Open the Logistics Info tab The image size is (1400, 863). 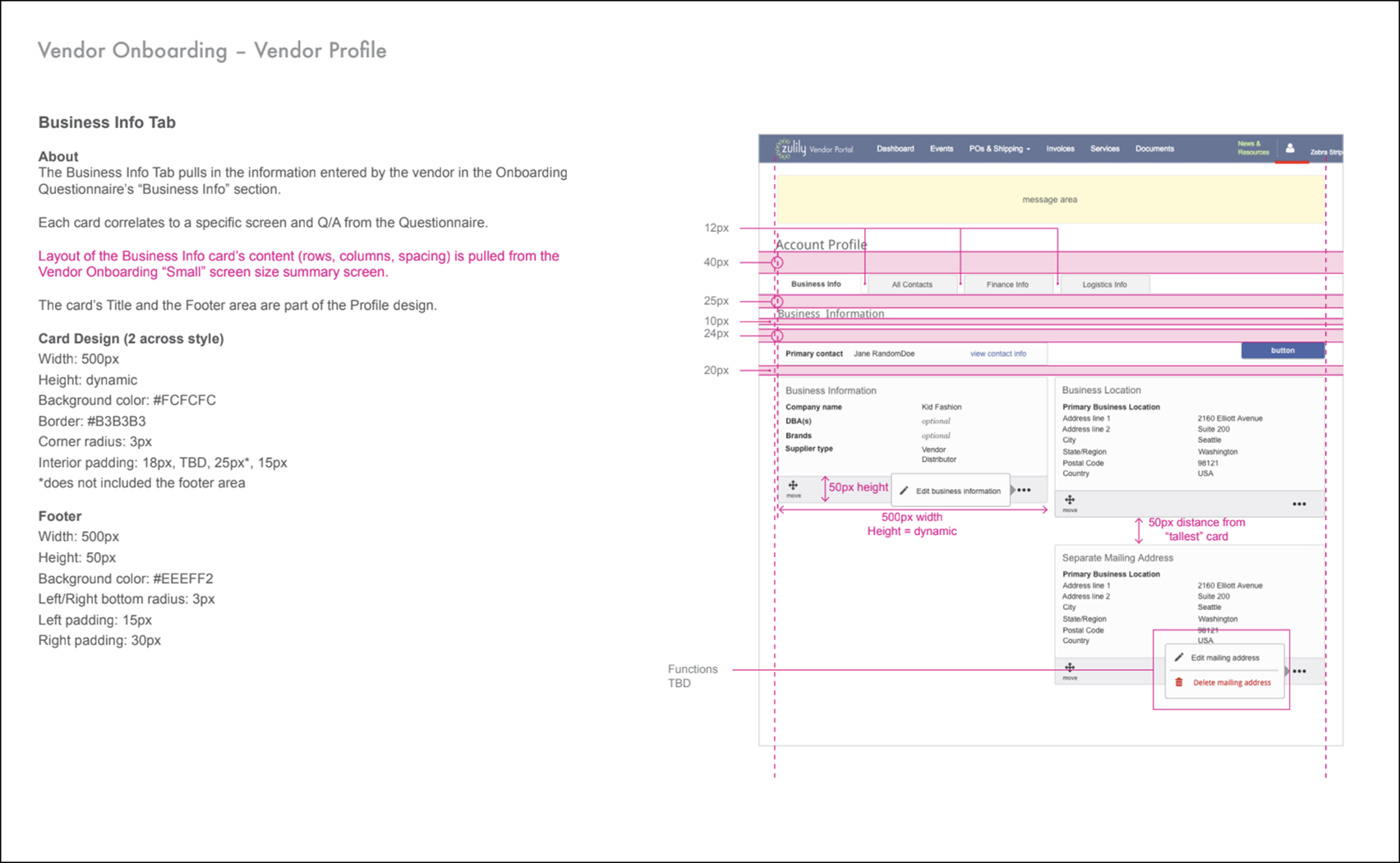coord(1105,284)
